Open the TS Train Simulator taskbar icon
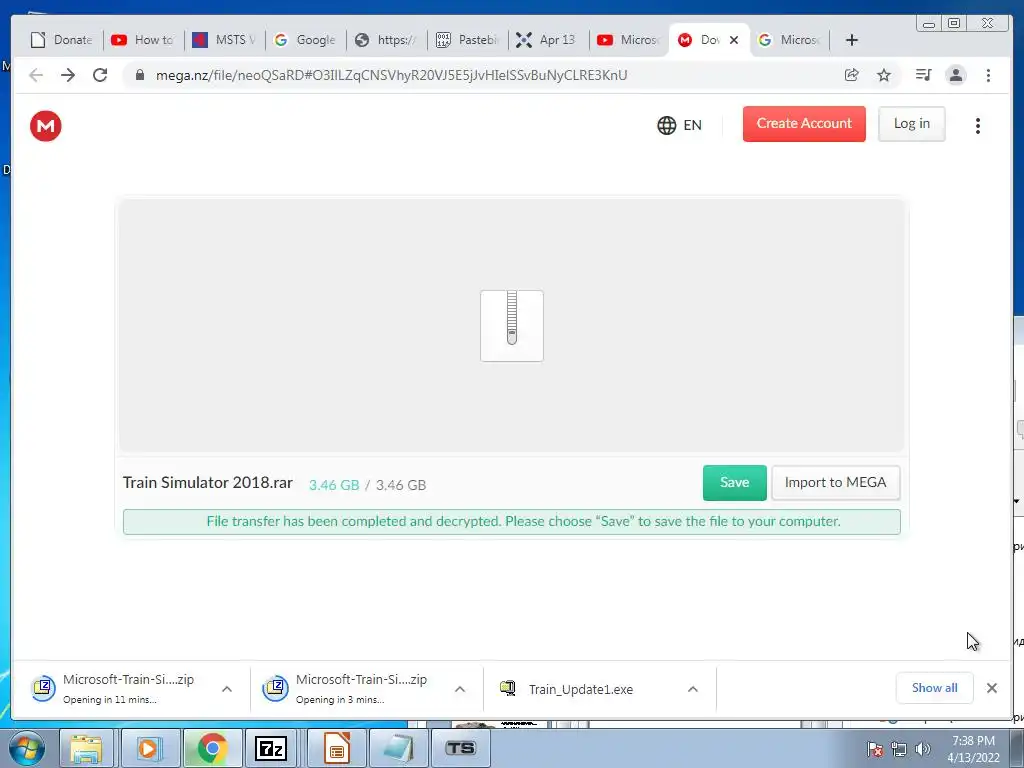The image size is (1024, 768). (460, 748)
